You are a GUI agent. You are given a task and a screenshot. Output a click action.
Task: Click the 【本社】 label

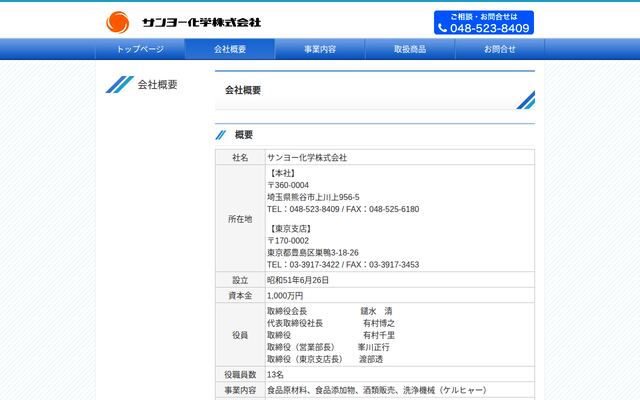point(282,173)
